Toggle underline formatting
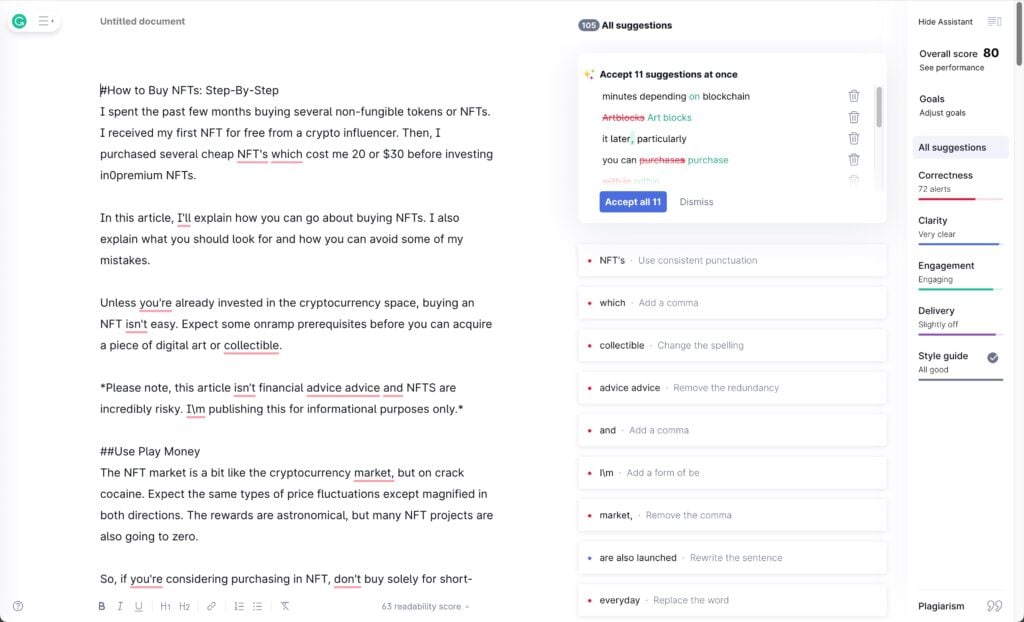Viewport: 1024px width, 622px height. [138, 606]
